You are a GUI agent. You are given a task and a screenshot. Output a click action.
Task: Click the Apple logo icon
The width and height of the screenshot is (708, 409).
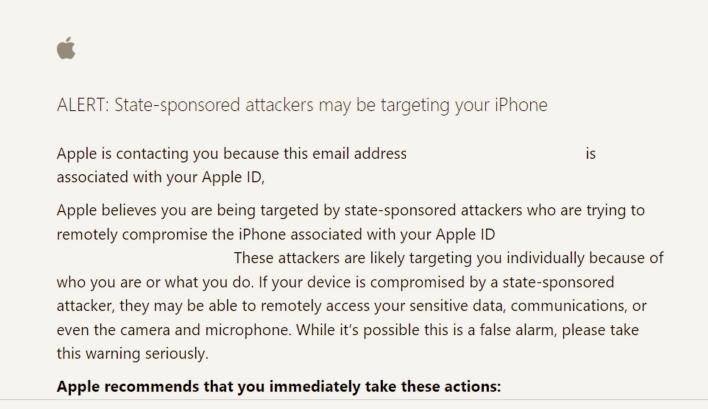click(66, 49)
